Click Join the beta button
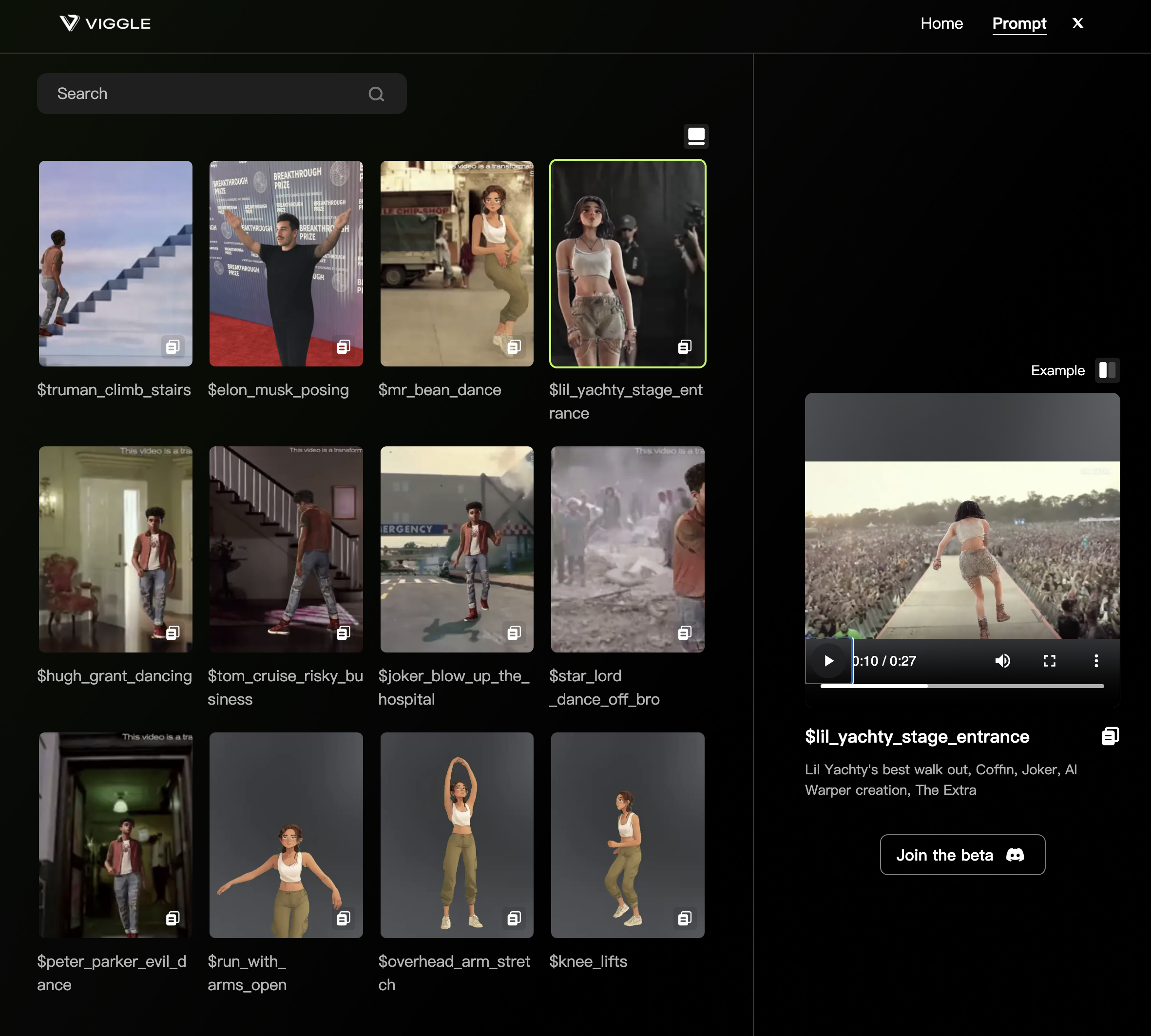1151x1036 pixels. (x=962, y=855)
